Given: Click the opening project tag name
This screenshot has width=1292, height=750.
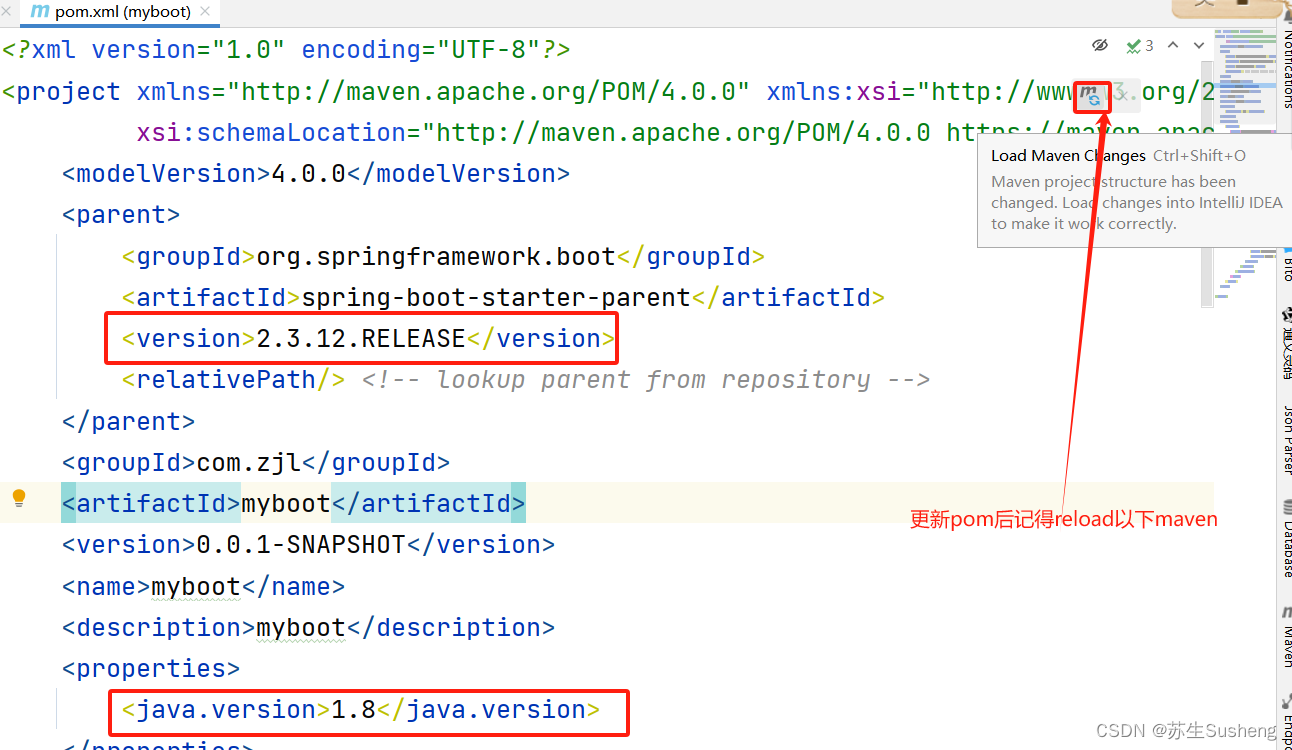Looking at the screenshot, I should point(68,92).
